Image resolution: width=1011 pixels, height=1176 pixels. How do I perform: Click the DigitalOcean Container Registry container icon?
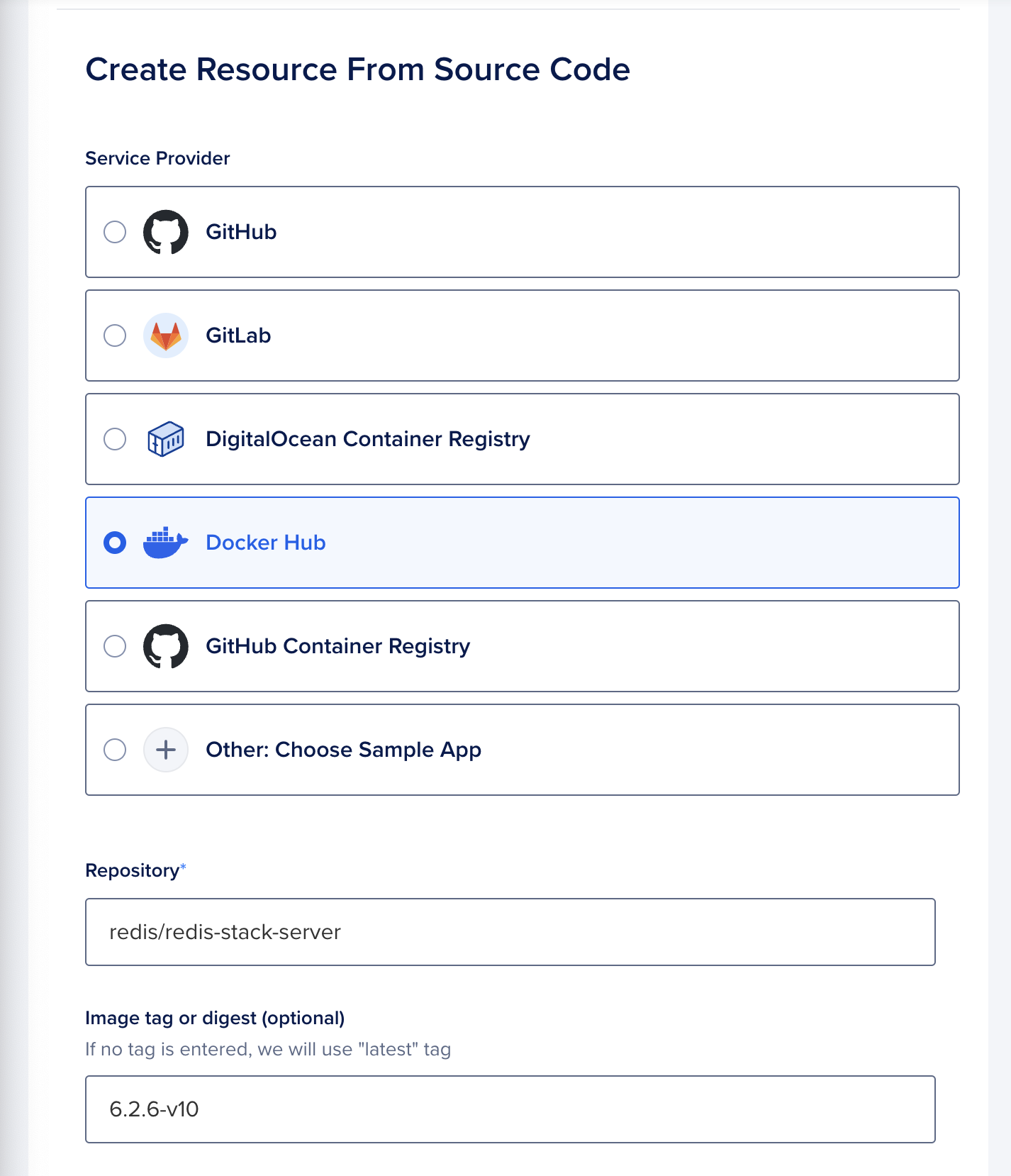[165, 439]
